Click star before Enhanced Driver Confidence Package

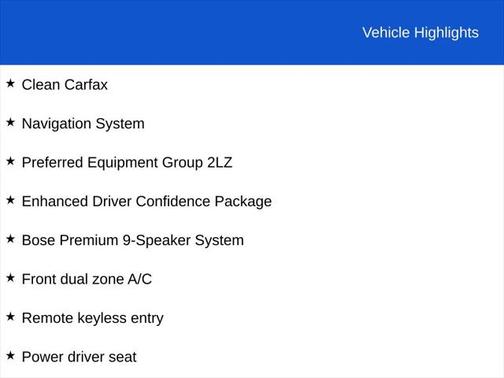(x=10, y=200)
